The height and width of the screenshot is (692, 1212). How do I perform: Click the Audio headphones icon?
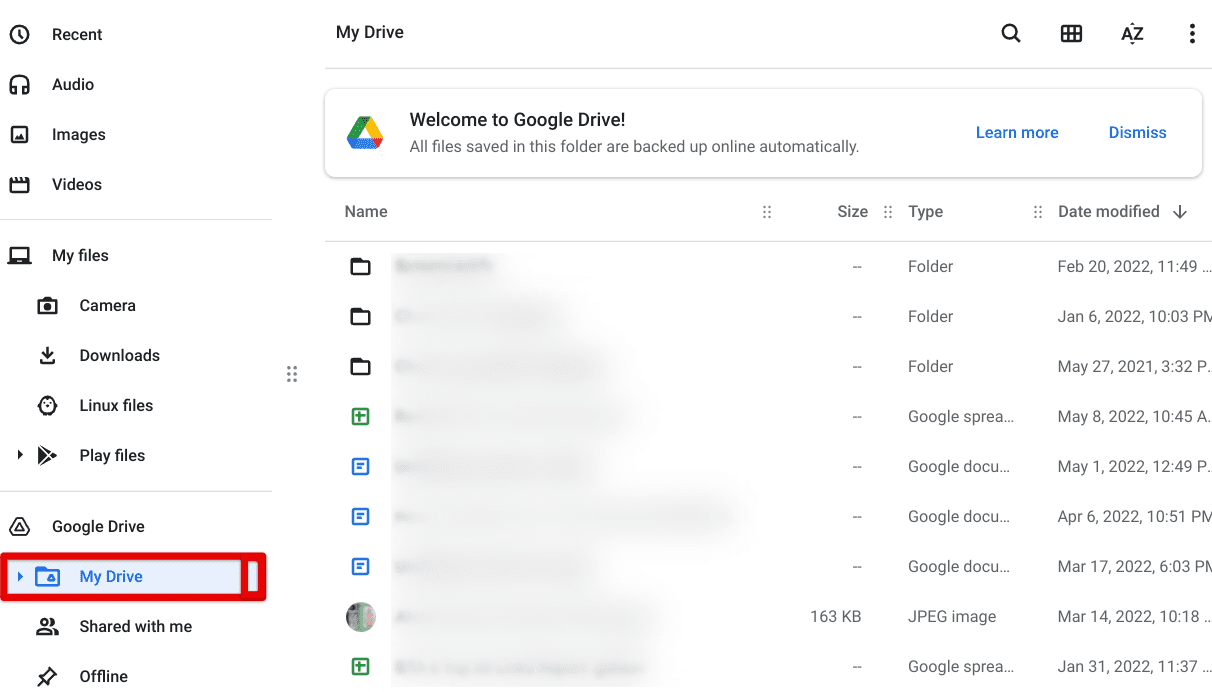(x=19, y=84)
